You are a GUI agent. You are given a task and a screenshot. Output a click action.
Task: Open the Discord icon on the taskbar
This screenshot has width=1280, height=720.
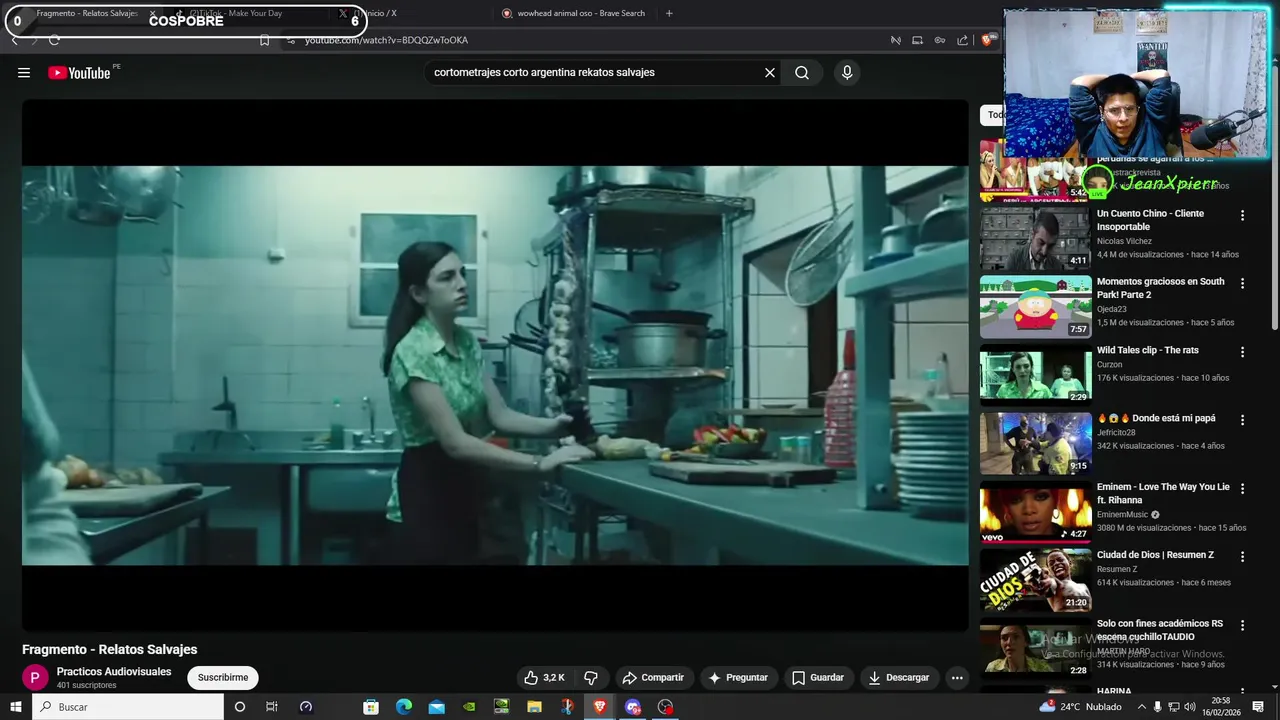pos(633,707)
